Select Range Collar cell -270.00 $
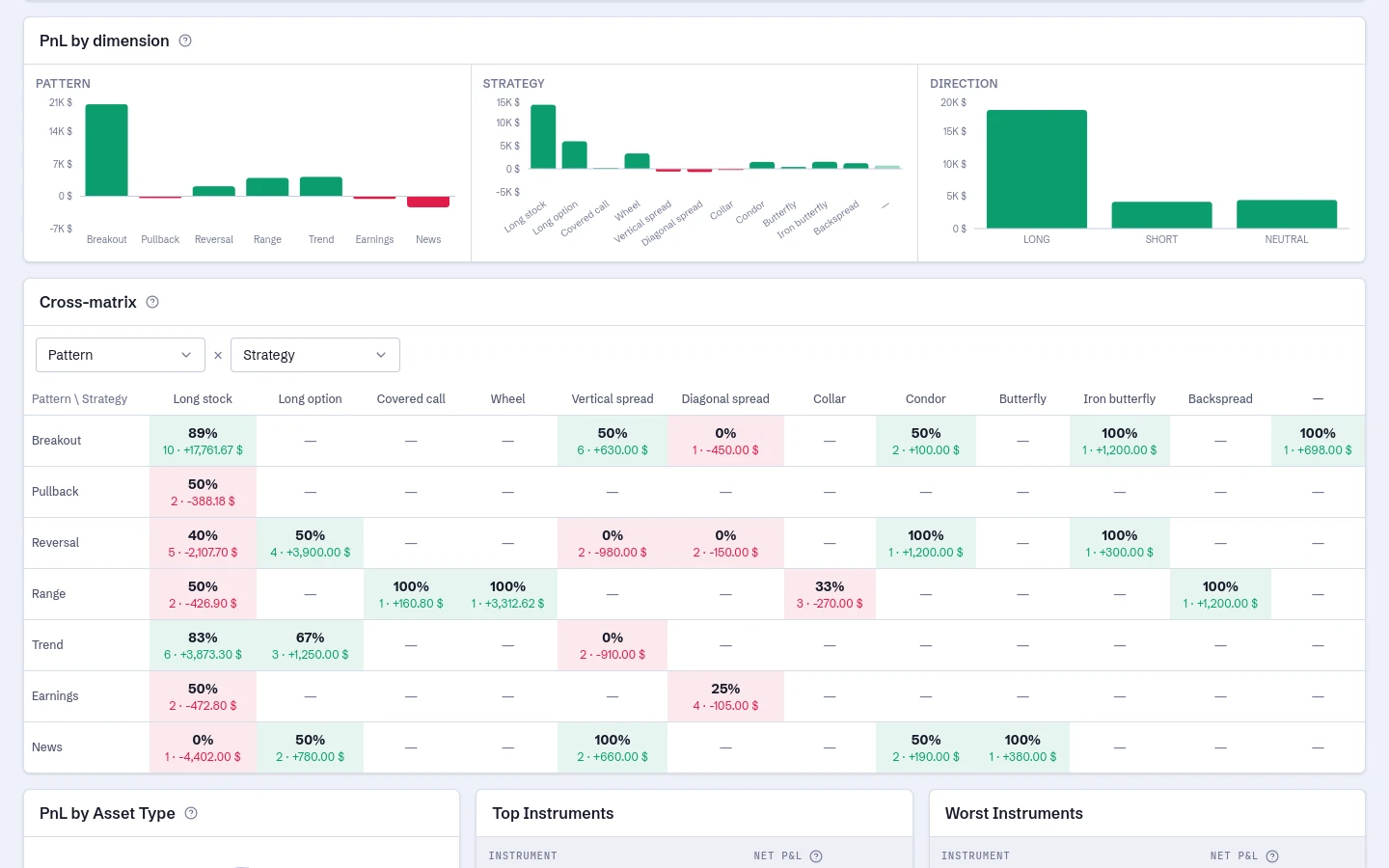This screenshot has height=868, width=1389. (830, 594)
